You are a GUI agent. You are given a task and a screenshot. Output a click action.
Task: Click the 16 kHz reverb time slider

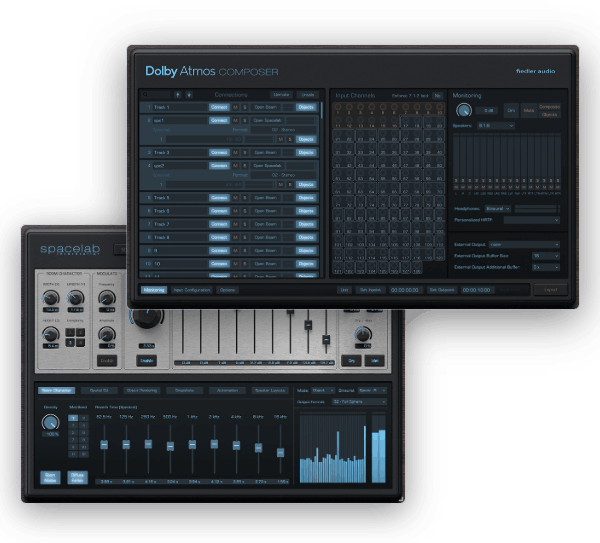click(x=280, y=453)
